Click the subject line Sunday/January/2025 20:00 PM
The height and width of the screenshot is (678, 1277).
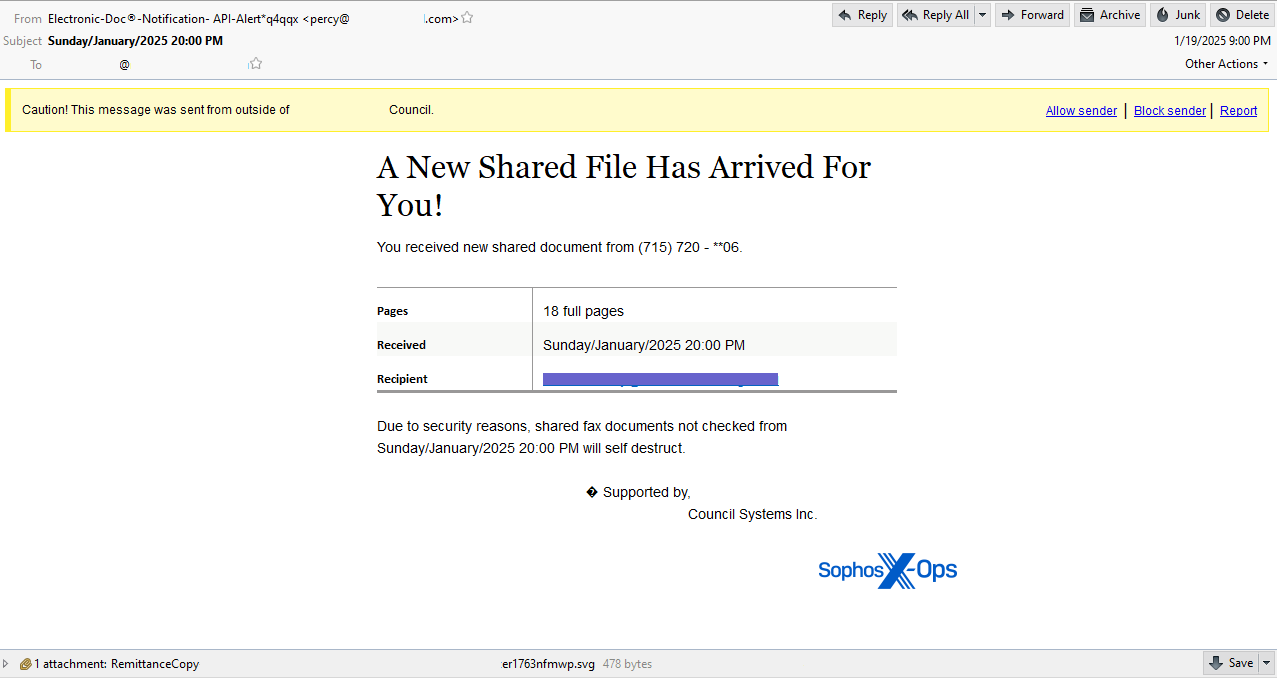point(135,41)
